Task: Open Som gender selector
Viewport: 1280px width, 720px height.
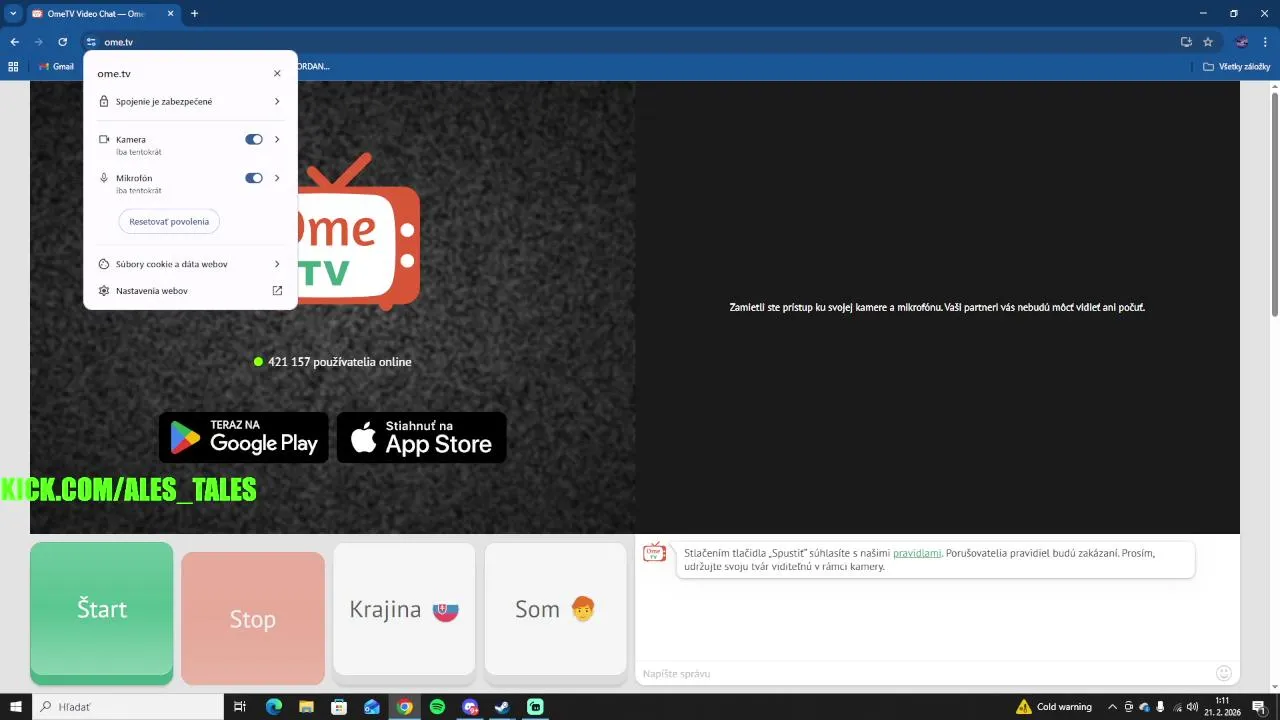Action: click(555, 613)
